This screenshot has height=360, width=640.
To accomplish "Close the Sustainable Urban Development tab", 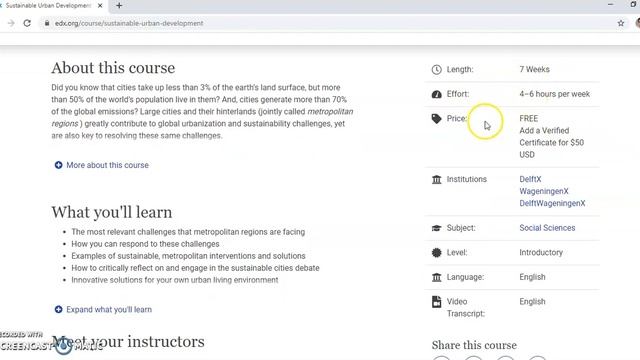I will click(100, 6).
